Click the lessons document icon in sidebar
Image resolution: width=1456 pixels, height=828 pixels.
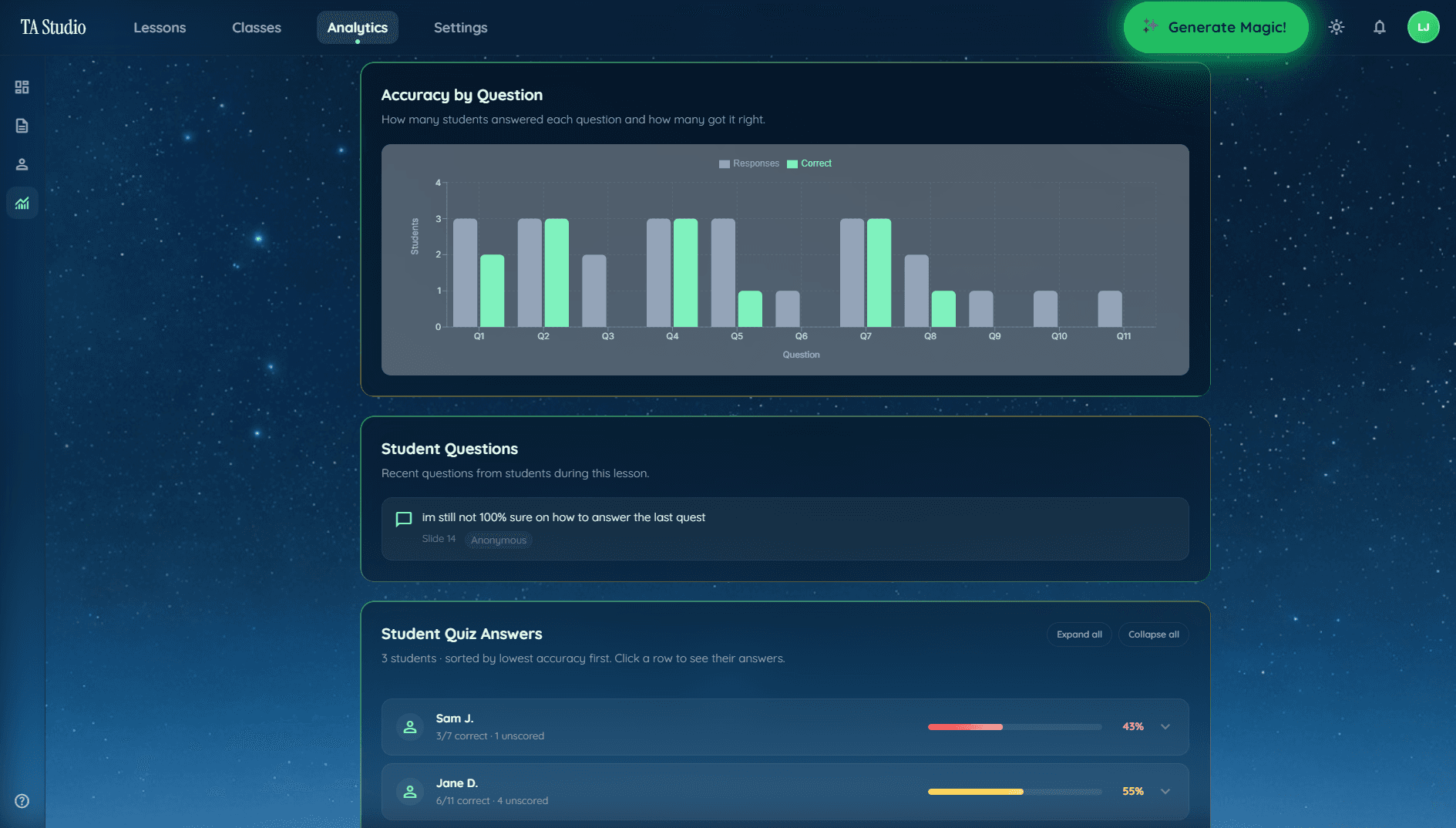22,126
